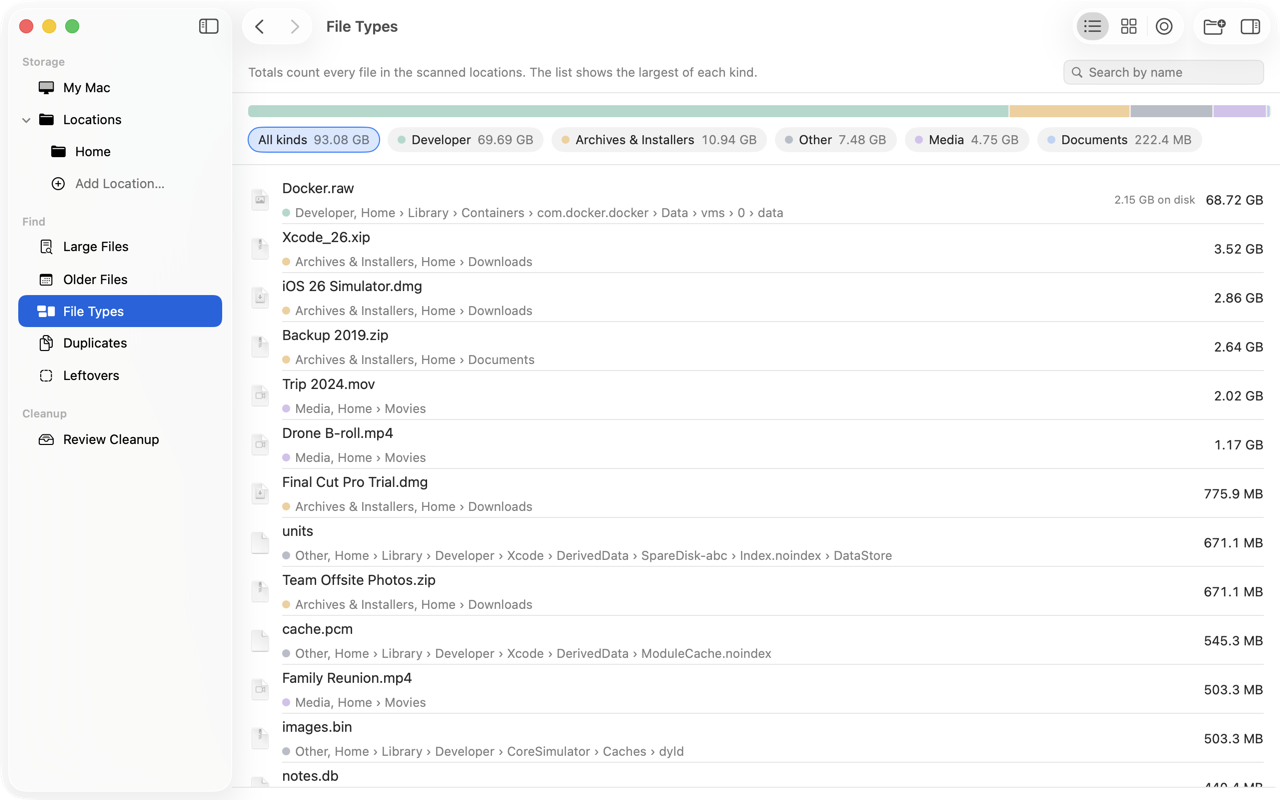Screen dimensions: 1280x800
Task: Switch to ring chart view
Action: pos(1164,27)
